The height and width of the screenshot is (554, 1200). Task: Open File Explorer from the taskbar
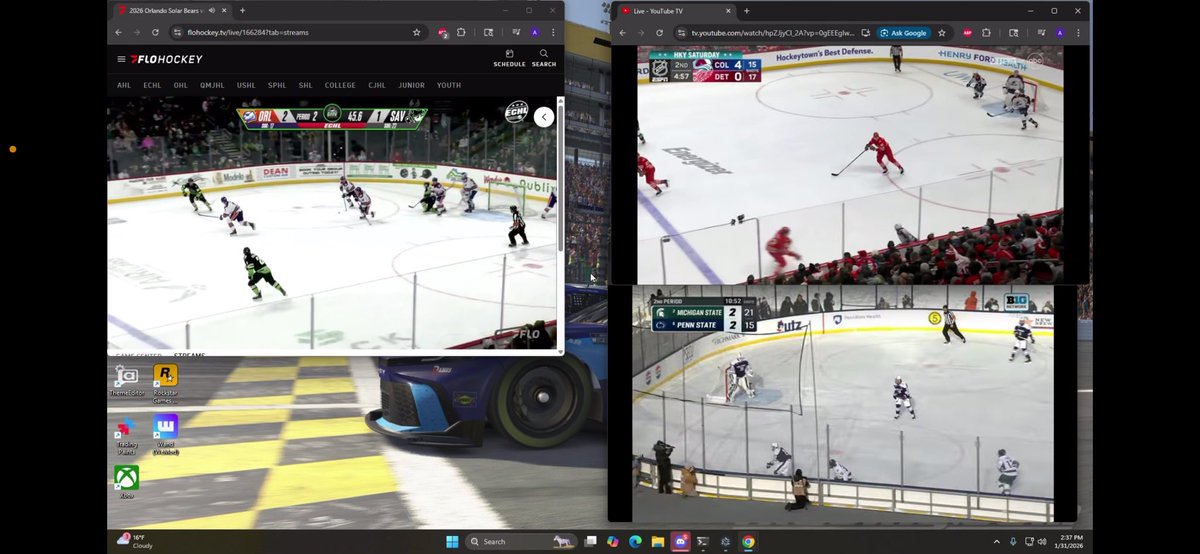click(658, 542)
